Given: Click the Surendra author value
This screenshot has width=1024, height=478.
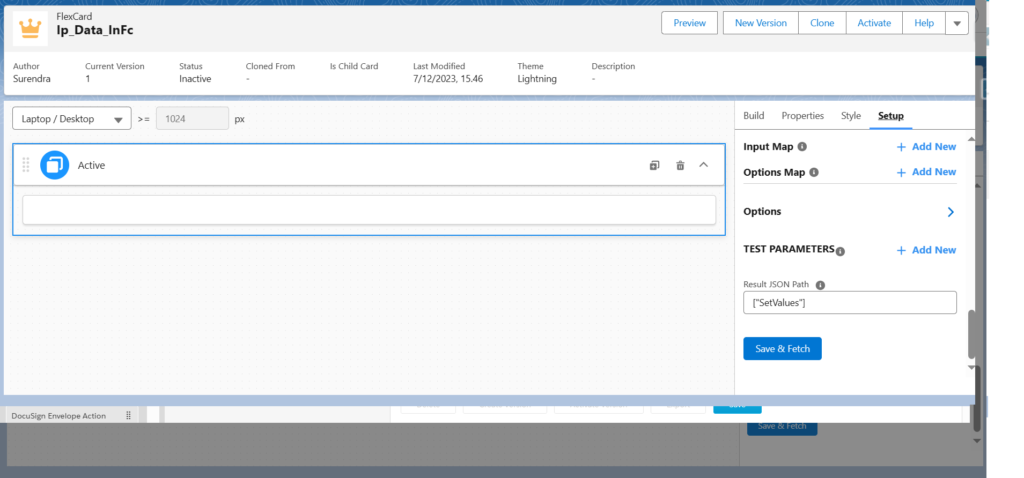Looking at the screenshot, I should (x=31, y=79).
